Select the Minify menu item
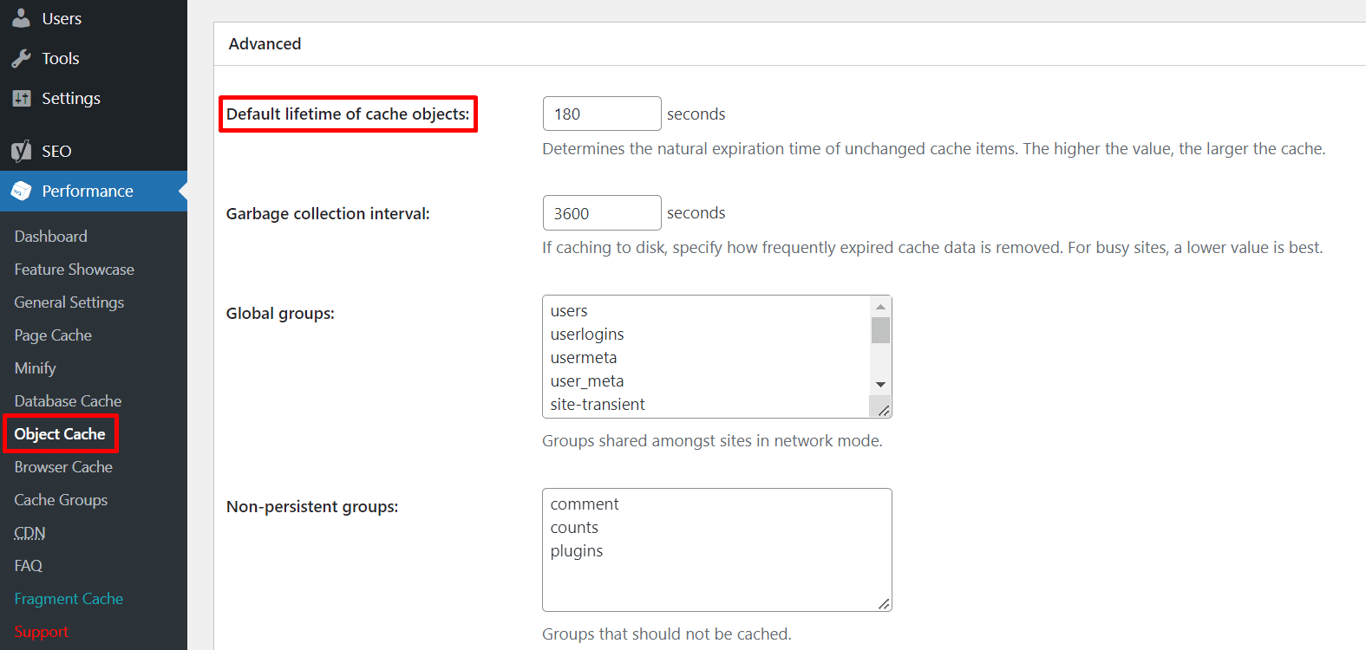The width and height of the screenshot is (1366, 650). [35, 368]
